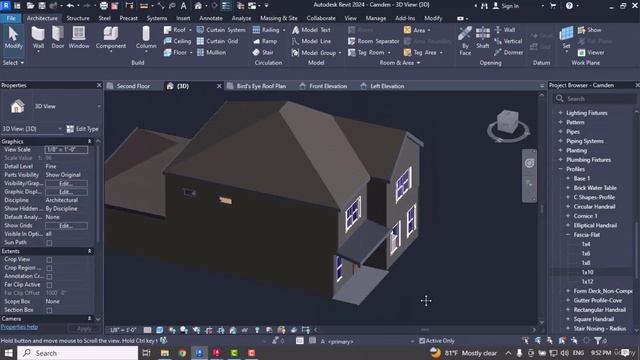Collapse the Fascia-Flat tree node
This screenshot has height=360, width=640.
[x=568, y=235]
